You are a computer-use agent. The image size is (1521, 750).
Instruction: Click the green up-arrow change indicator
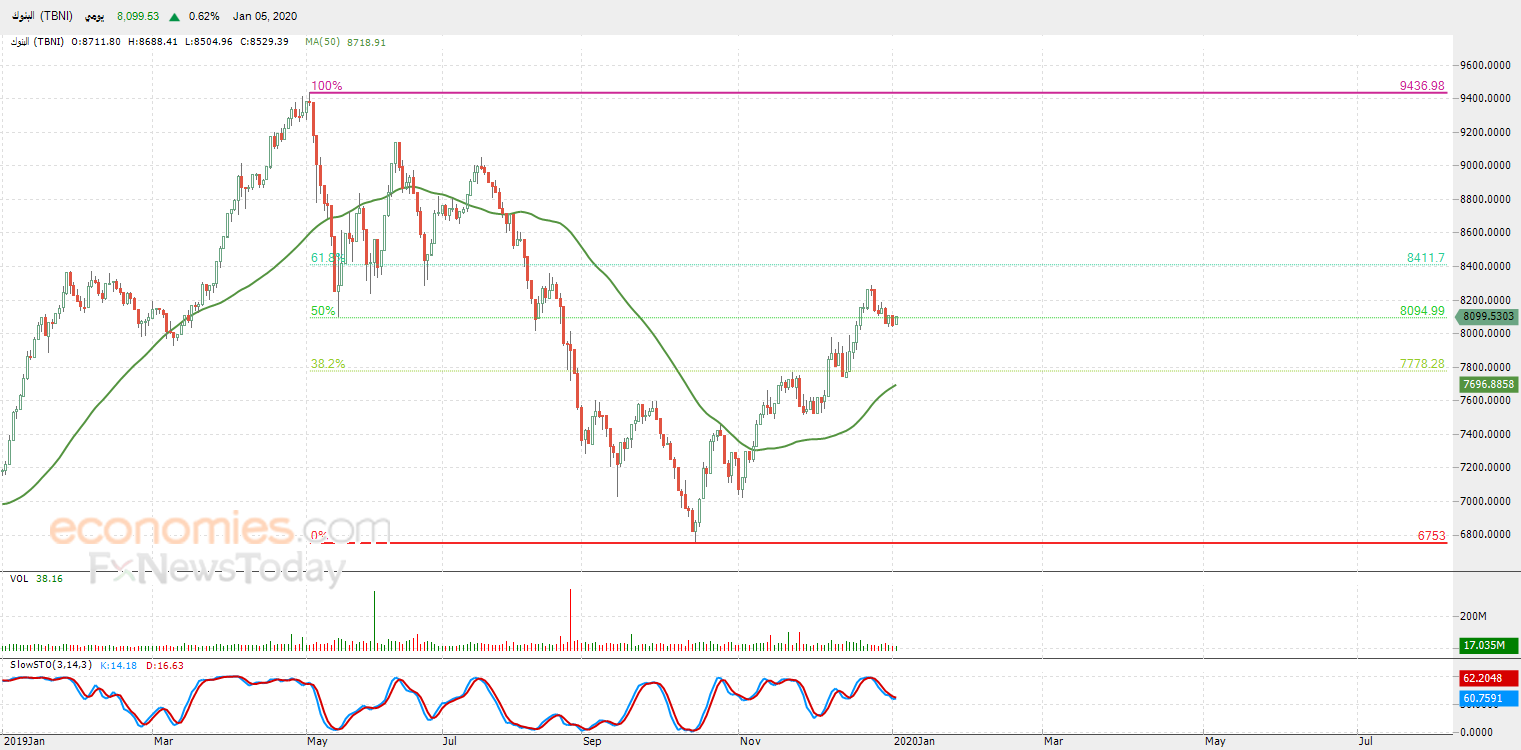click(175, 17)
